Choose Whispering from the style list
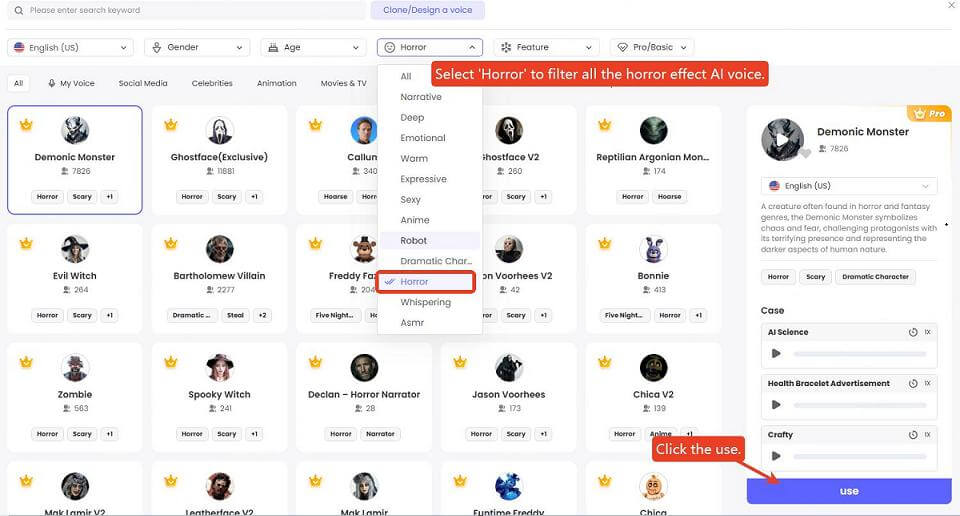 (425, 302)
